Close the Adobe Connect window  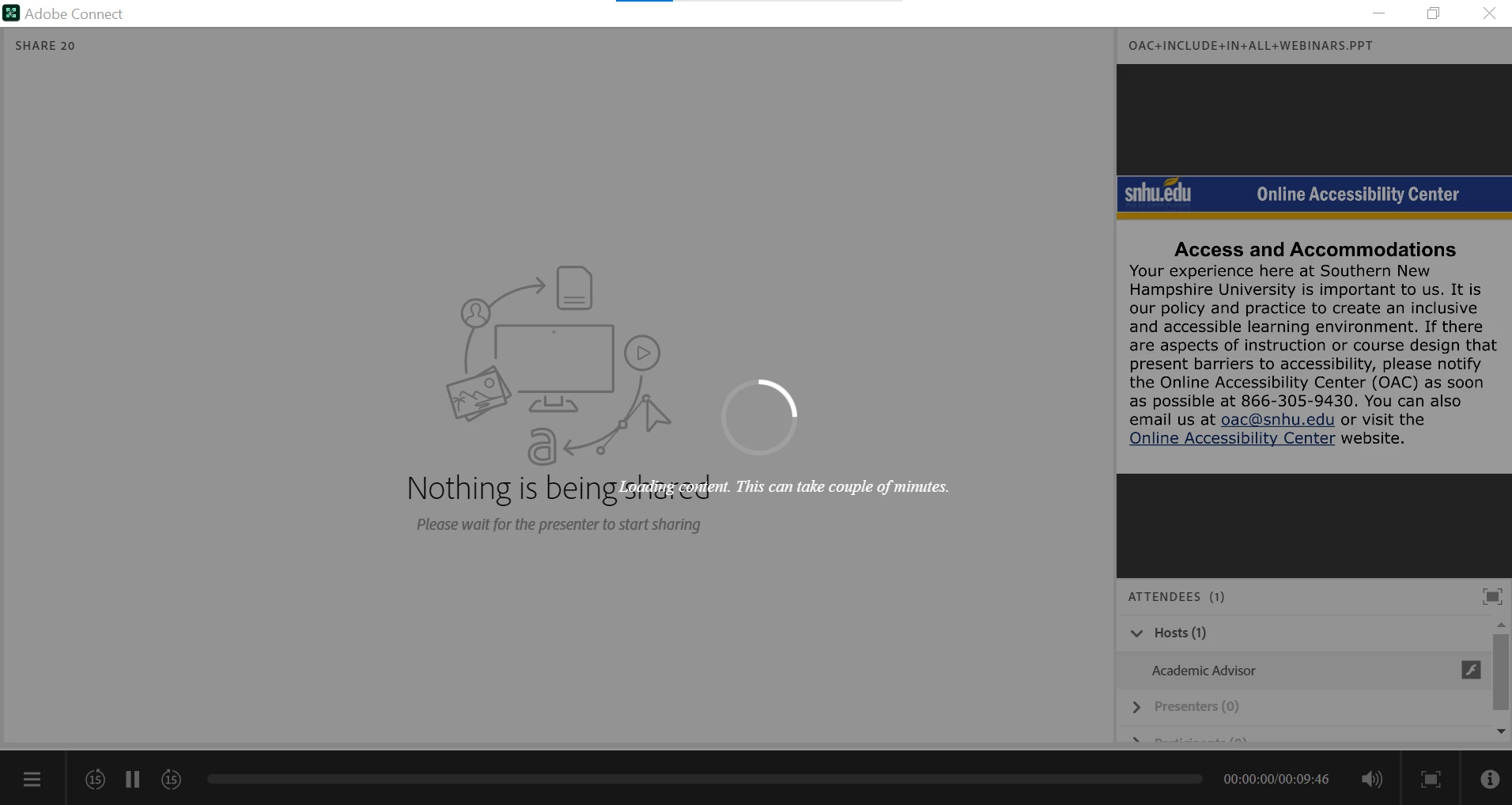(x=1489, y=13)
